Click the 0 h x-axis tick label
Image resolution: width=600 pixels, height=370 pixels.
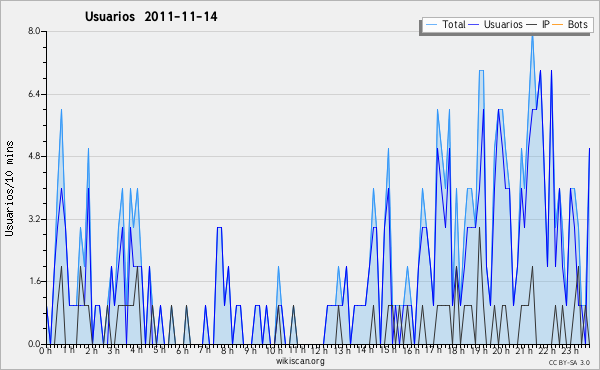[x=46, y=351]
